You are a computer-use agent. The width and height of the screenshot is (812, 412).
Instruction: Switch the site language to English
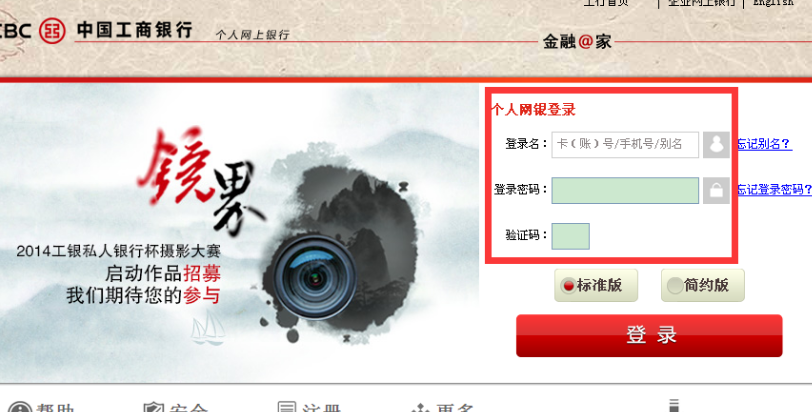[x=773, y=3]
